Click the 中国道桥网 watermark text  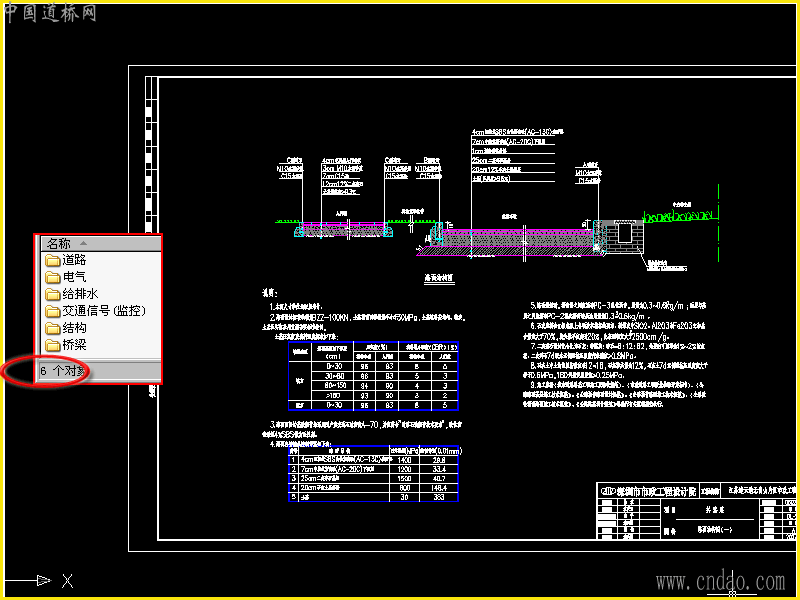[x=50, y=12]
